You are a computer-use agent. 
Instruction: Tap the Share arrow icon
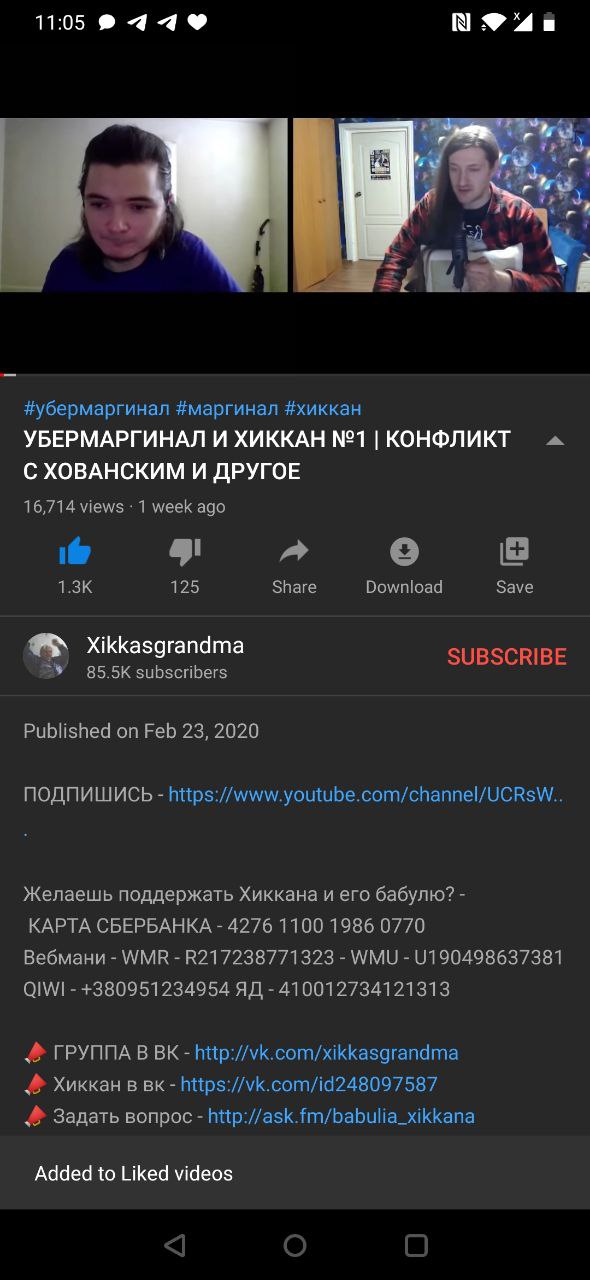294,551
